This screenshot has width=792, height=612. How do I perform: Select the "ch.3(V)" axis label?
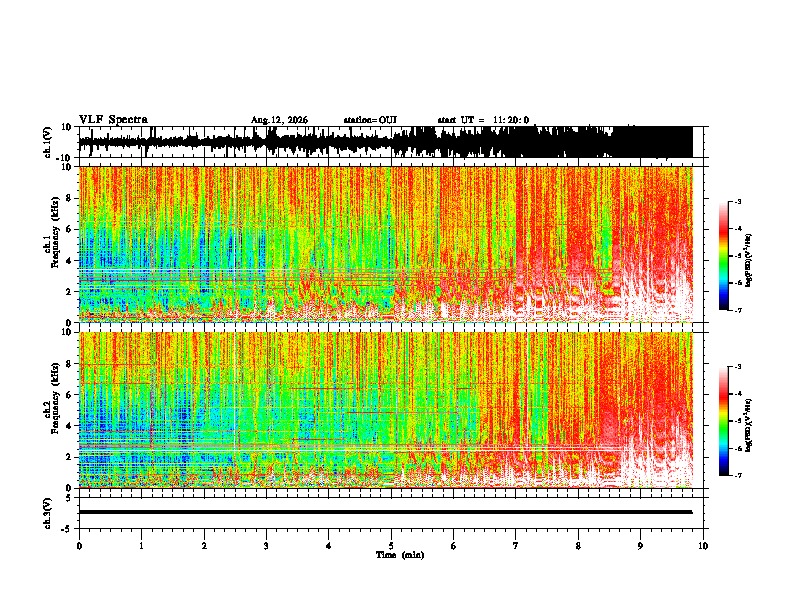click(48, 513)
